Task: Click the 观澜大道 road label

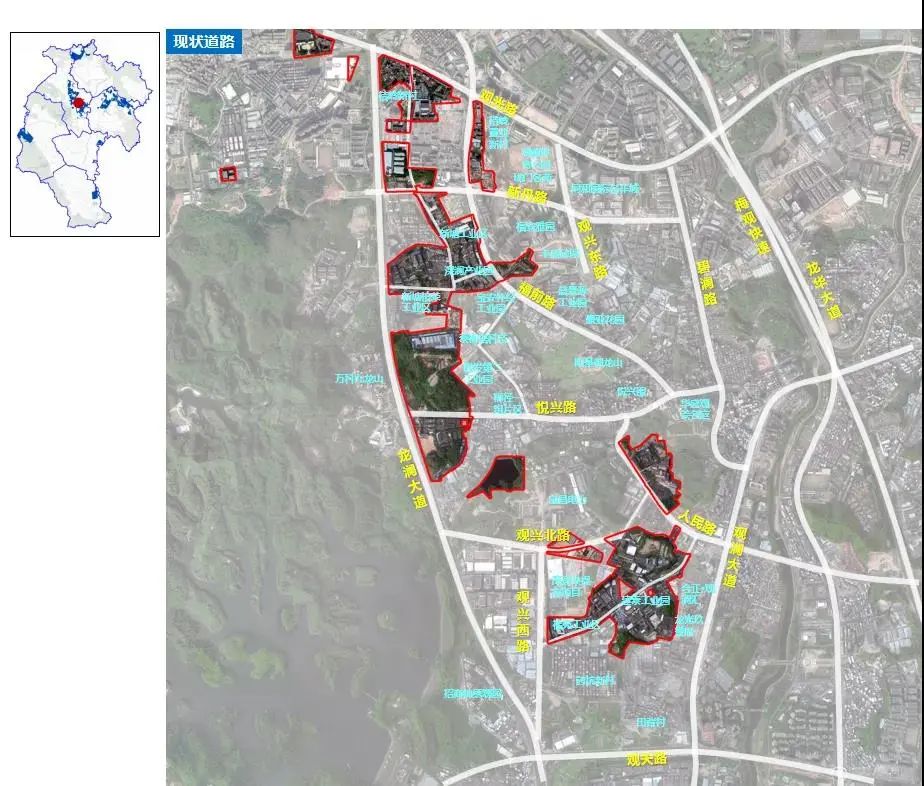Action: (737, 556)
